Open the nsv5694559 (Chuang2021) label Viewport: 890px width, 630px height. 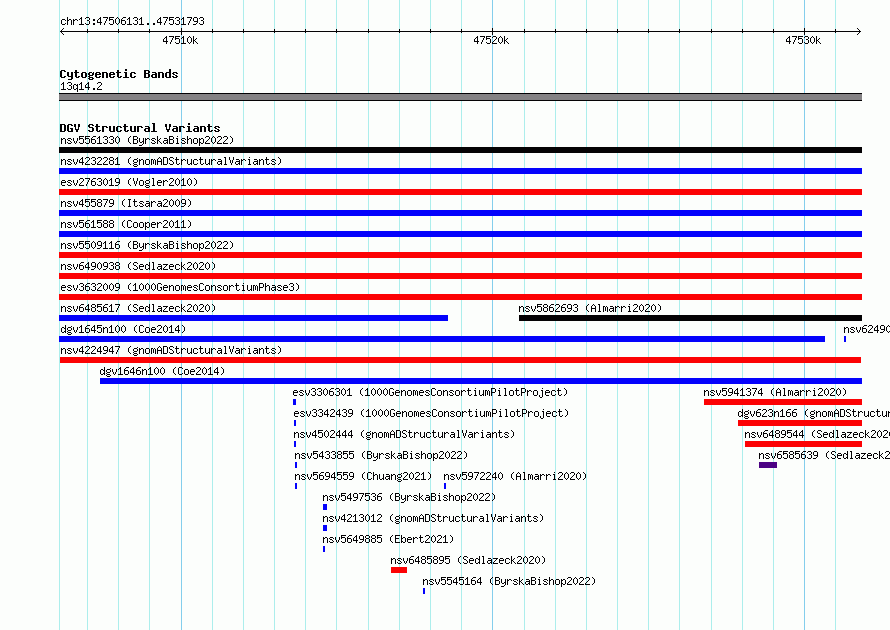coord(363,476)
